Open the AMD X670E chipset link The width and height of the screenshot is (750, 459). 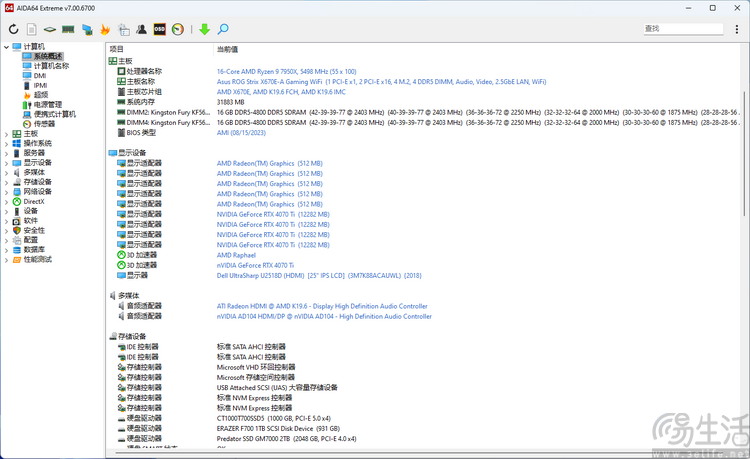point(281,92)
